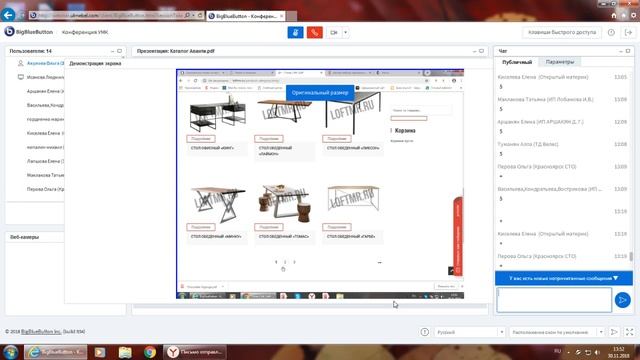Screen dimensions: 640x360
Task: Minimize the users (Пользователи) panel
Action: point(112,51)
